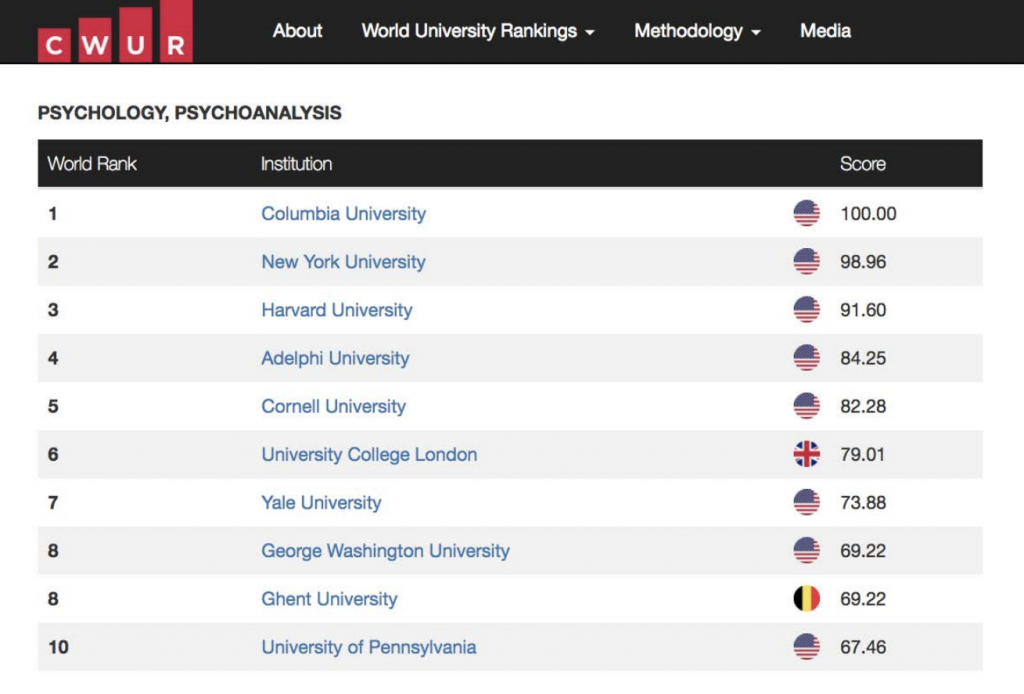Viewport: 1024px width, 694px height.
Task: Click world rank 2 cell
Action: pyautogui.click(x=53, y=262)
